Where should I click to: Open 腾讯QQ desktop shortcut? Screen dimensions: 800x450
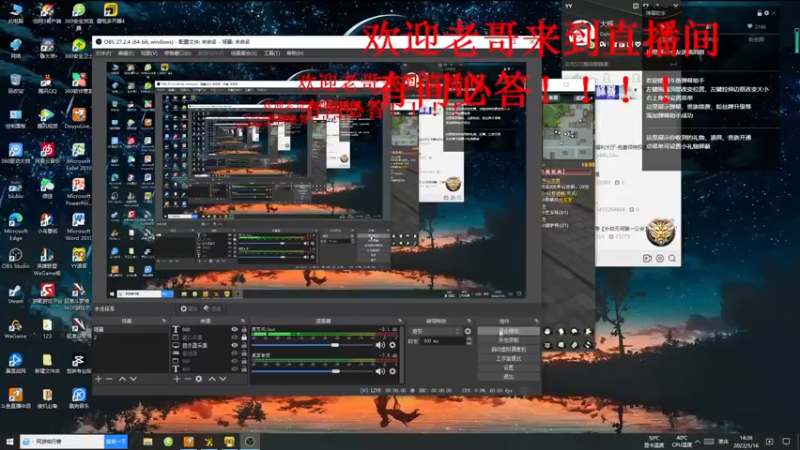click(x=47, y=83)
